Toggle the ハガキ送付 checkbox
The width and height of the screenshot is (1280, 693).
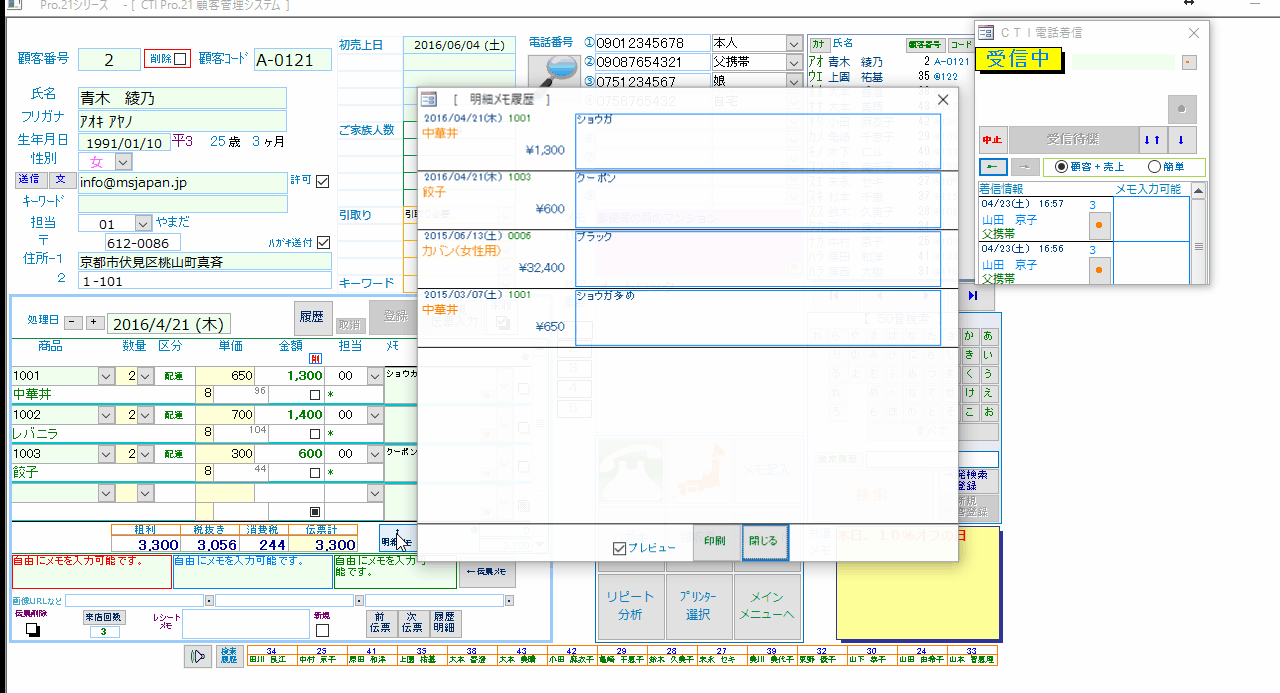pos(323,242)
